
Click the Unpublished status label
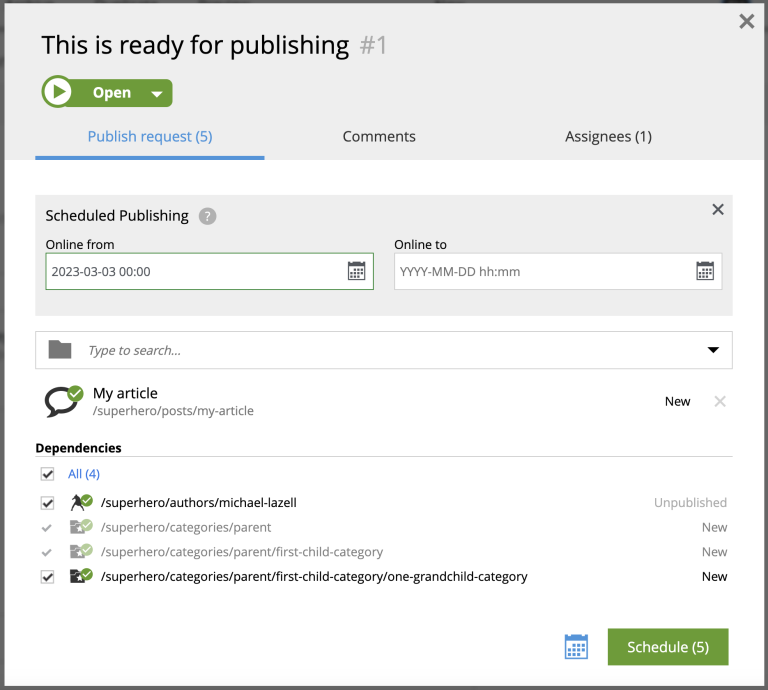(690, 502)
